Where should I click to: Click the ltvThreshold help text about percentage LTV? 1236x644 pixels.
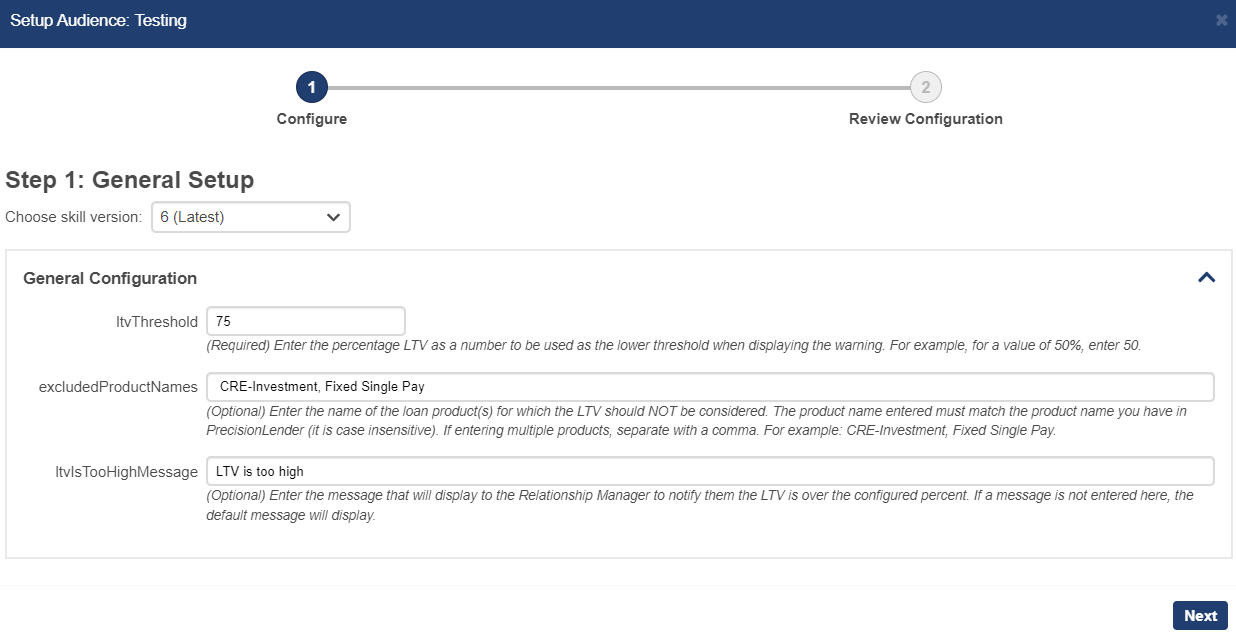(673, 345)
